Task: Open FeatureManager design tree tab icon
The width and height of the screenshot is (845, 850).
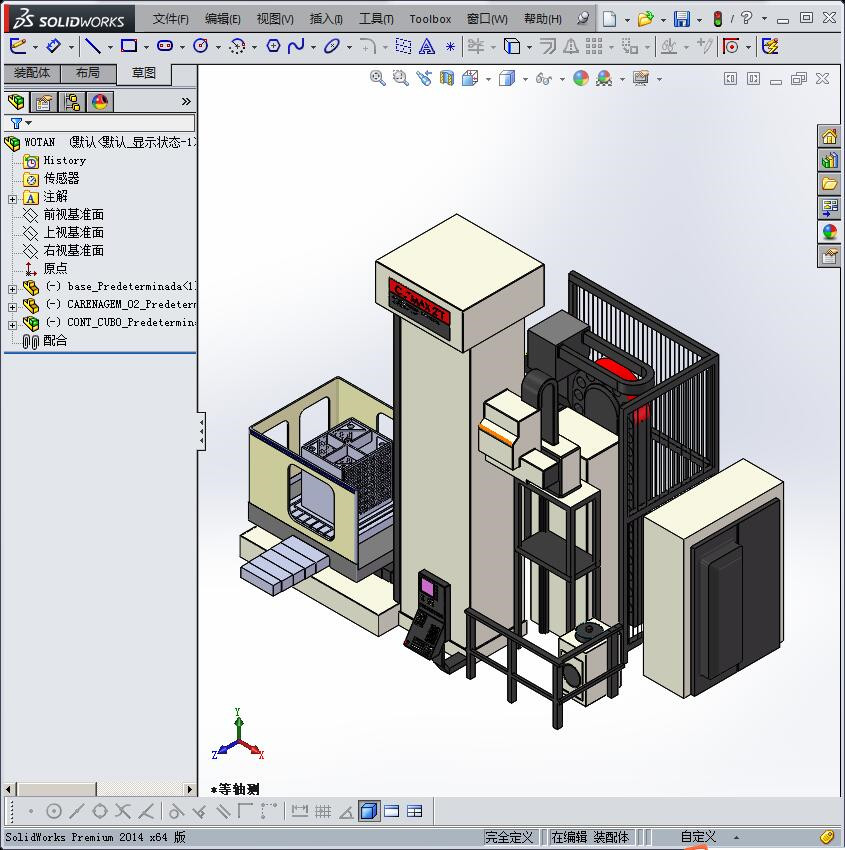Action: click(16, 102)
